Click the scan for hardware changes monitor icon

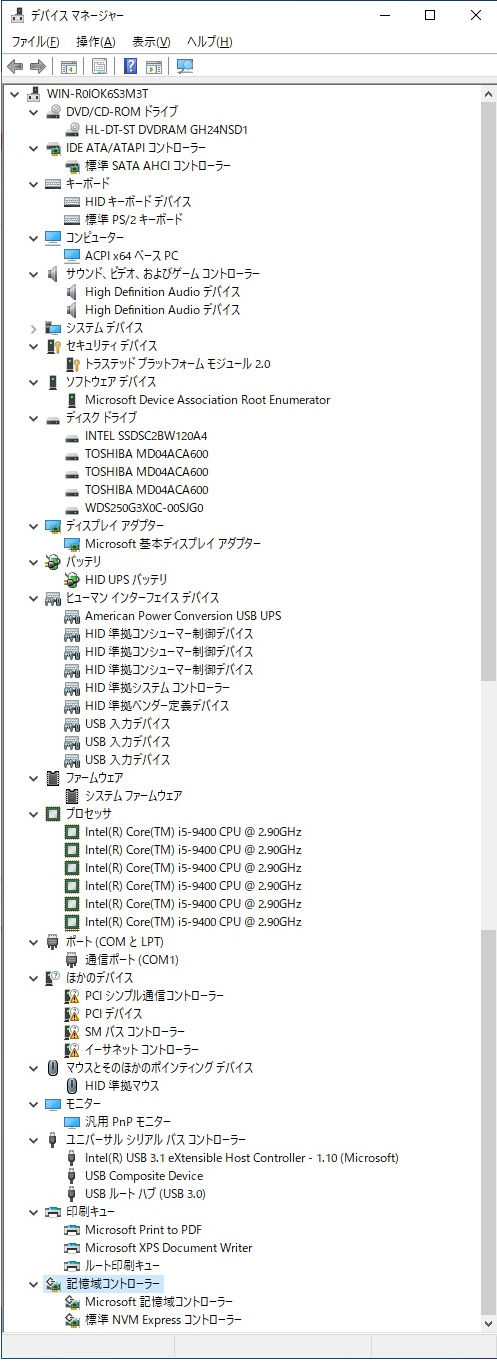(x=185, y=66)
